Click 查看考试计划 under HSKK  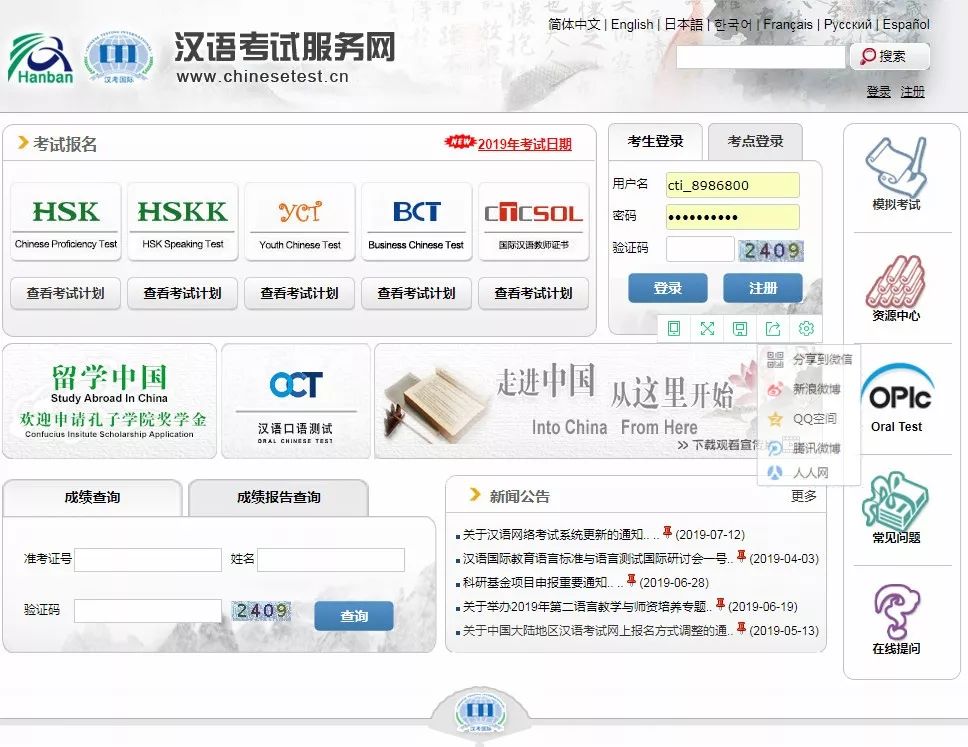(x=183, y=293)
